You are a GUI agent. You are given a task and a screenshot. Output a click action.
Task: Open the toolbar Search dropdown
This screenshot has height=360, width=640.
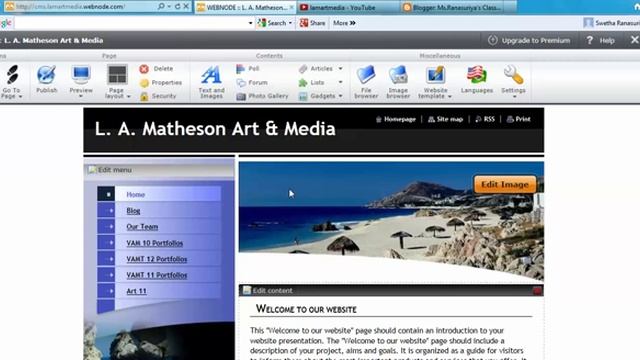(x=290, y=23)
